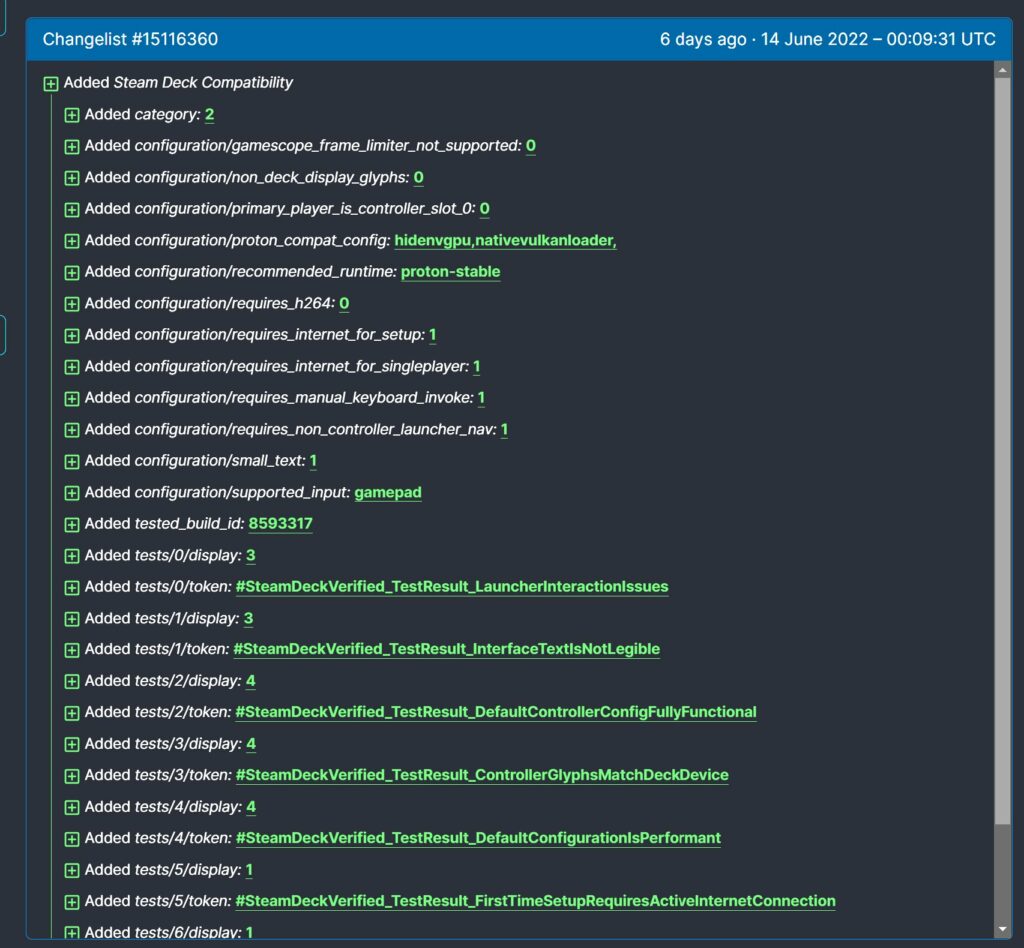
Task: Select text 'Added configuration/primary_player_is_controller_slot_0'
Action: [280, 209]
